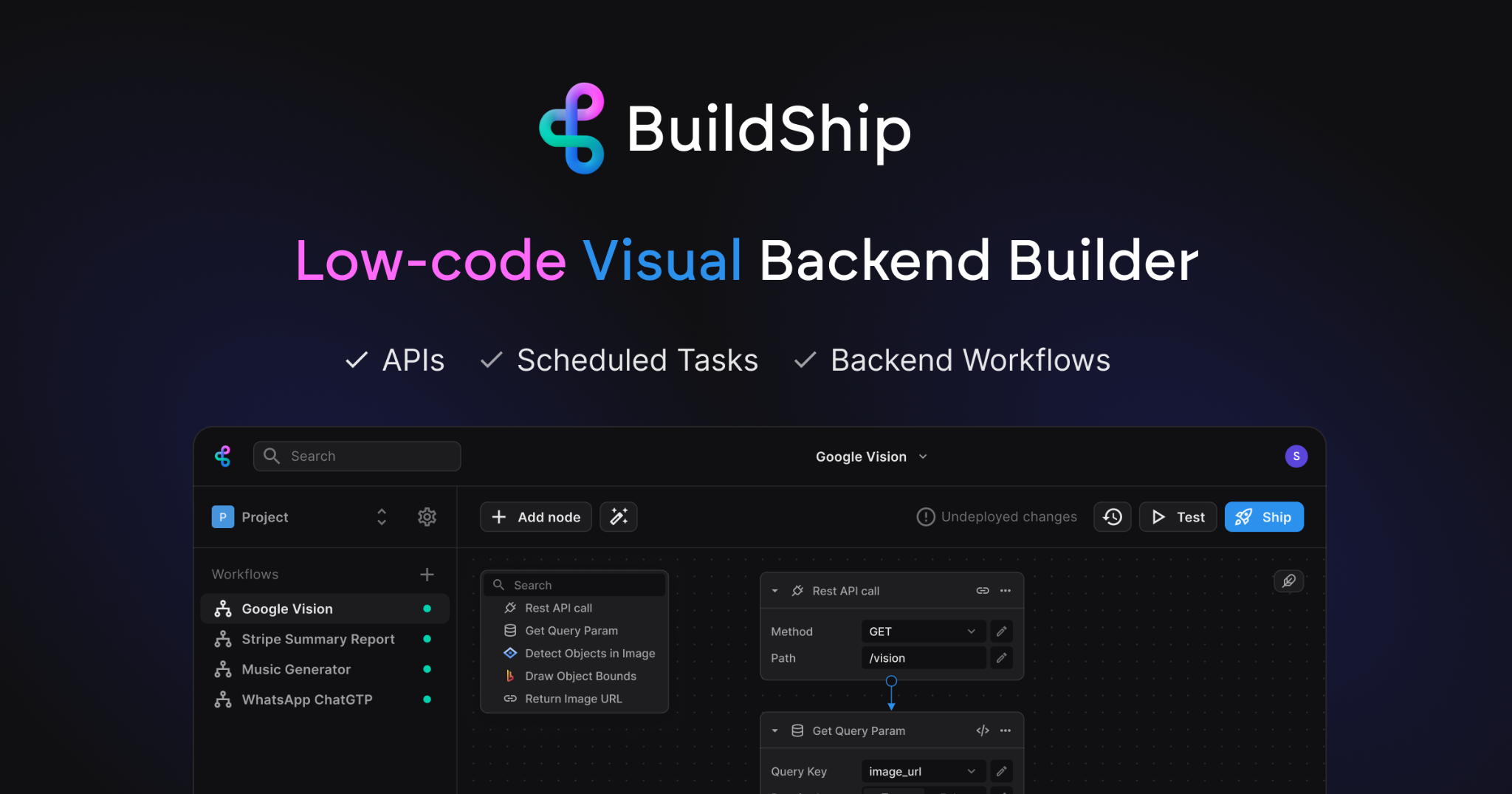Image resolution: width=1512 pixels, height=794 pixels.
Task: Click the Ship button
Action: coord(1264,516)
